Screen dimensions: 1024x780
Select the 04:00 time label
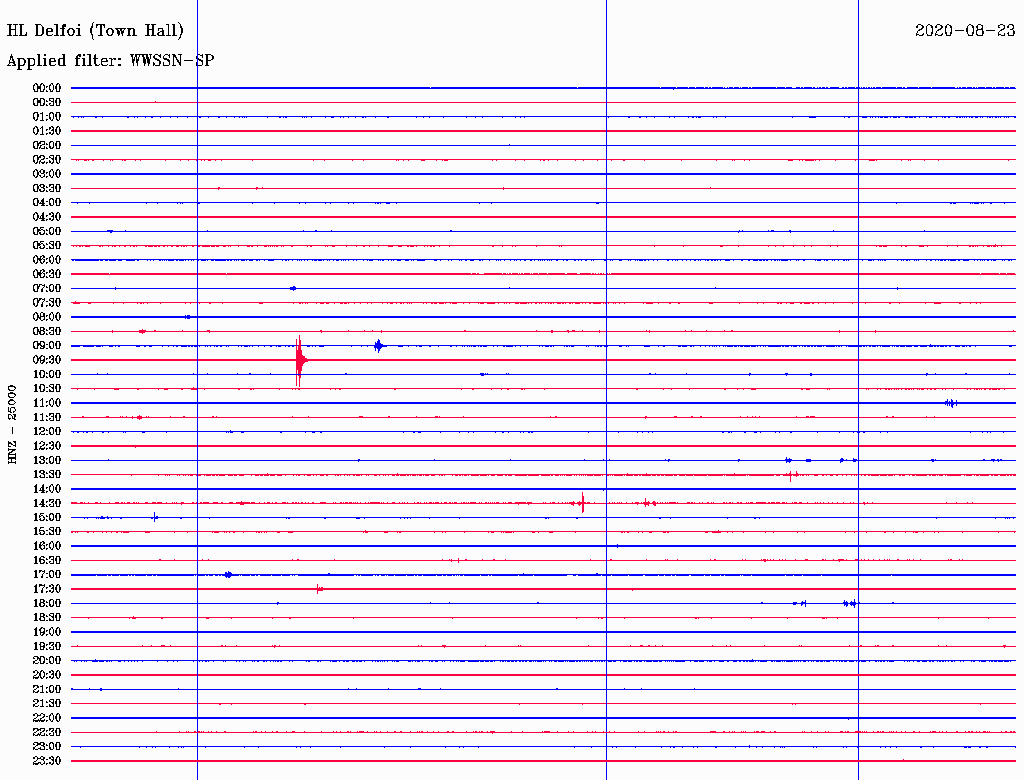pyautogui.click(x=47, y=203)
